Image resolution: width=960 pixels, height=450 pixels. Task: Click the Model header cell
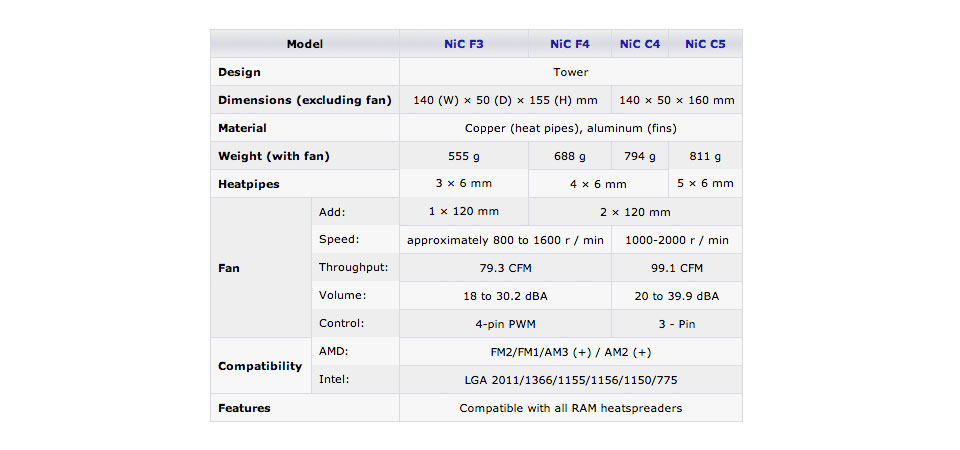[305, 44]
